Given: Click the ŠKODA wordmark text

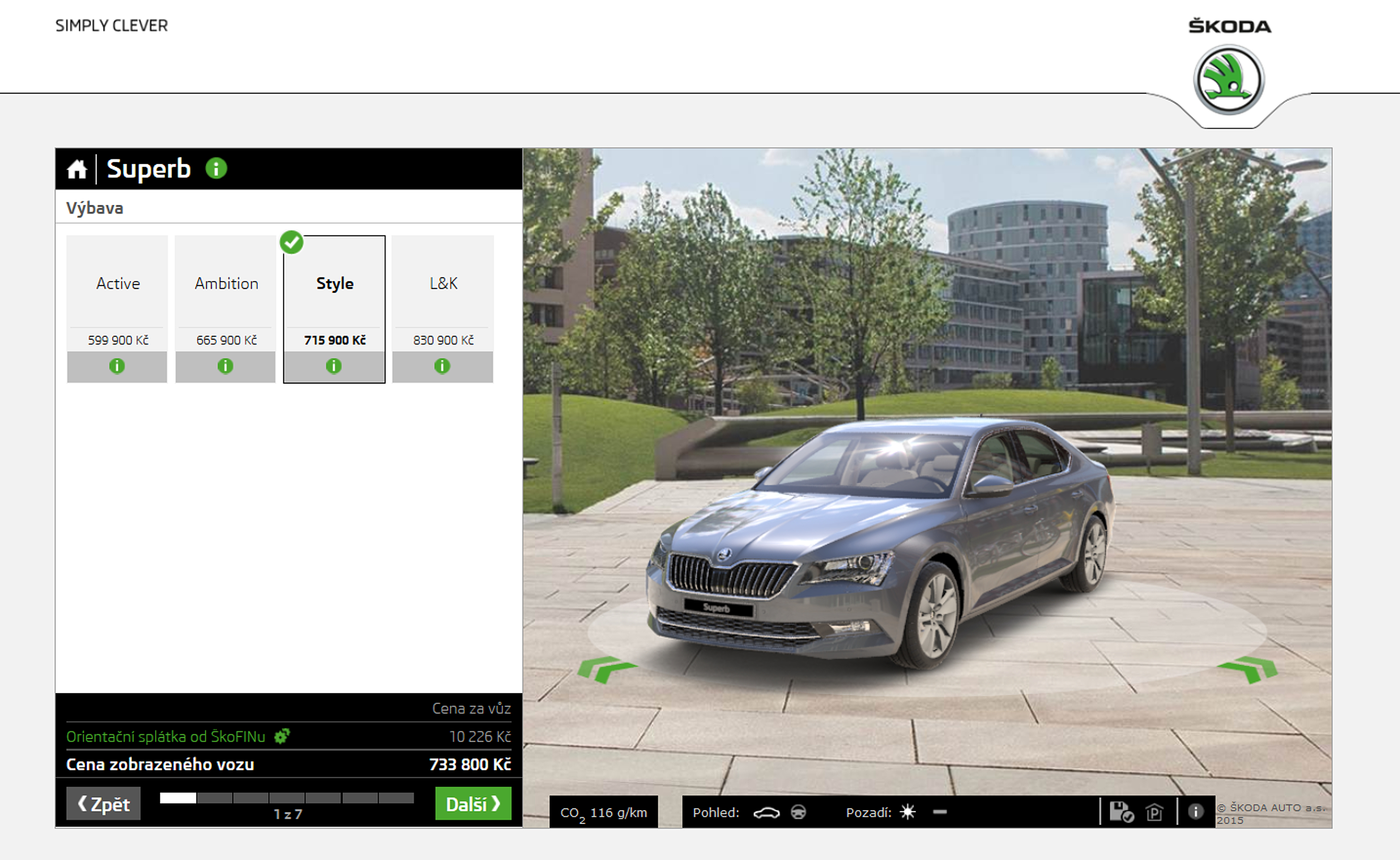Looking at the screenshot, I should pos(1229,26).
